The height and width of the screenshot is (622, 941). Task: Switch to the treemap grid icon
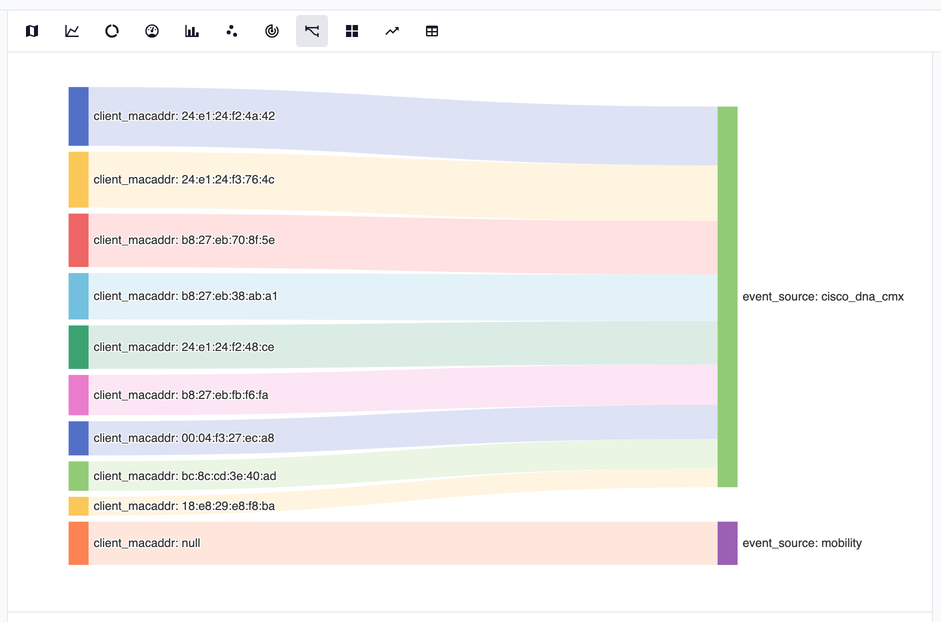point(352,31)
